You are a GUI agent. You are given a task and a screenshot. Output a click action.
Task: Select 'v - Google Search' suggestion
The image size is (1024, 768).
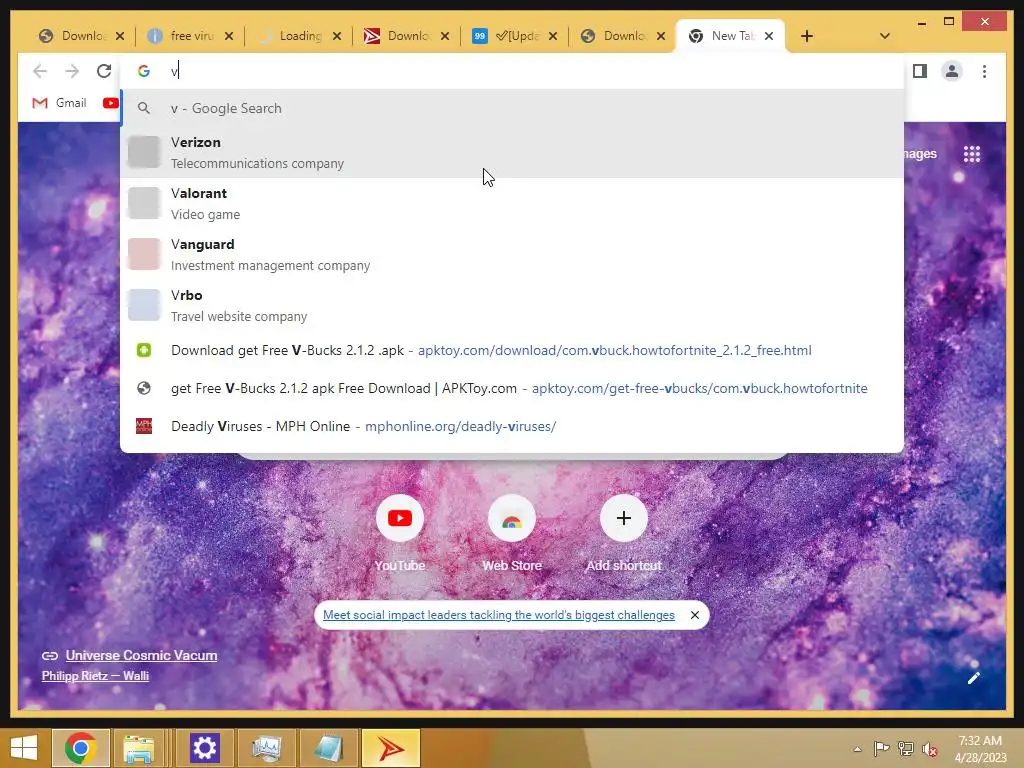(512, 108)
